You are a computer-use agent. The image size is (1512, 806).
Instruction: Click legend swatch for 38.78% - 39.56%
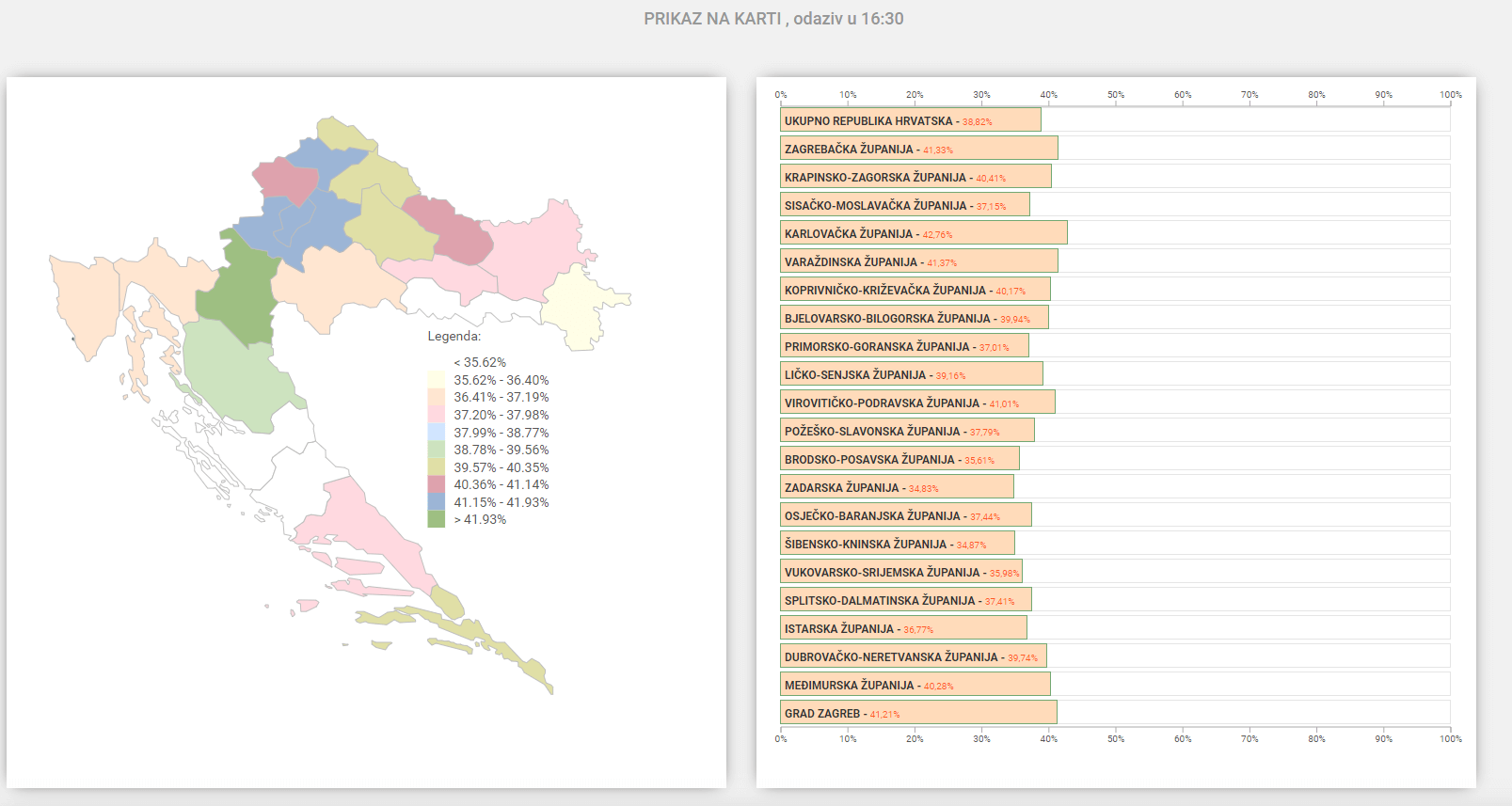pos(437,450)
